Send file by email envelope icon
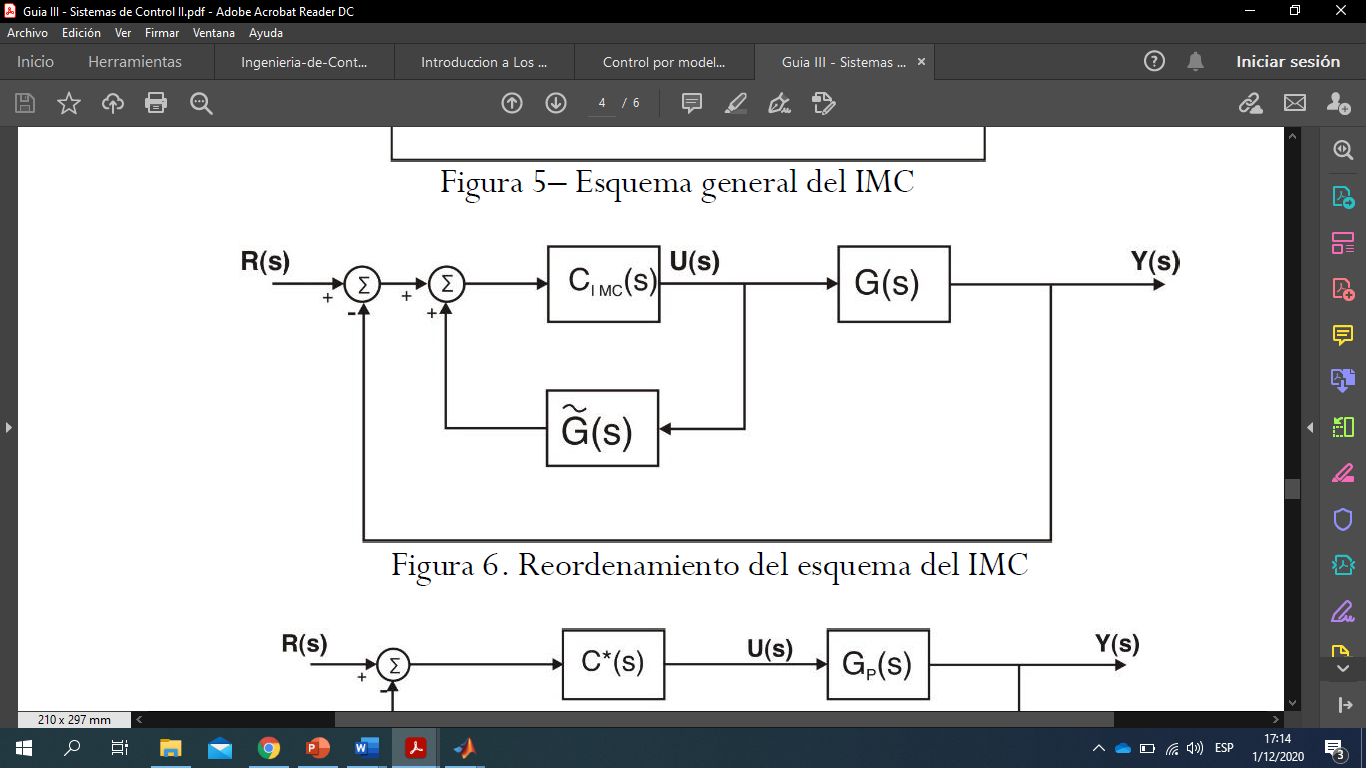Image resolution: width=1366 pixels, height=768 pixels. (1295, 103)
